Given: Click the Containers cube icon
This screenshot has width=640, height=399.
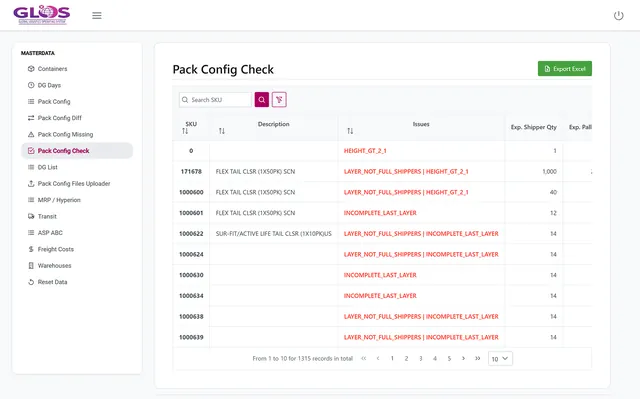Looking at the screenshot, I should 31,69.
